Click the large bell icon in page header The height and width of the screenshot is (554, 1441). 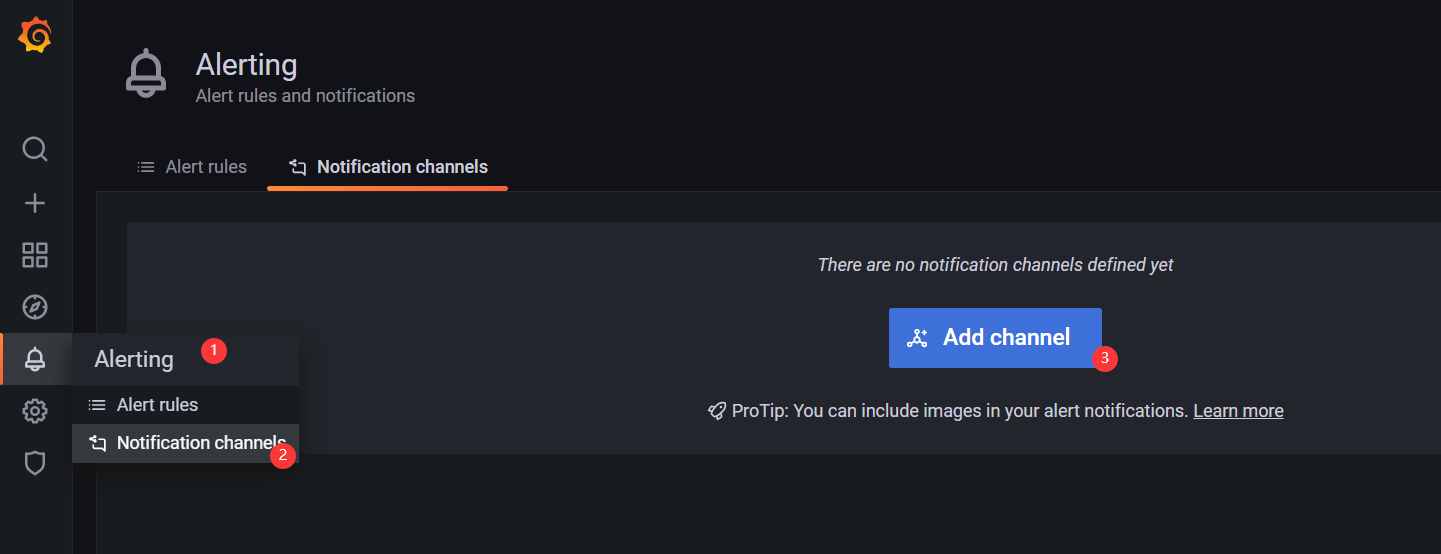coord(146,73)
